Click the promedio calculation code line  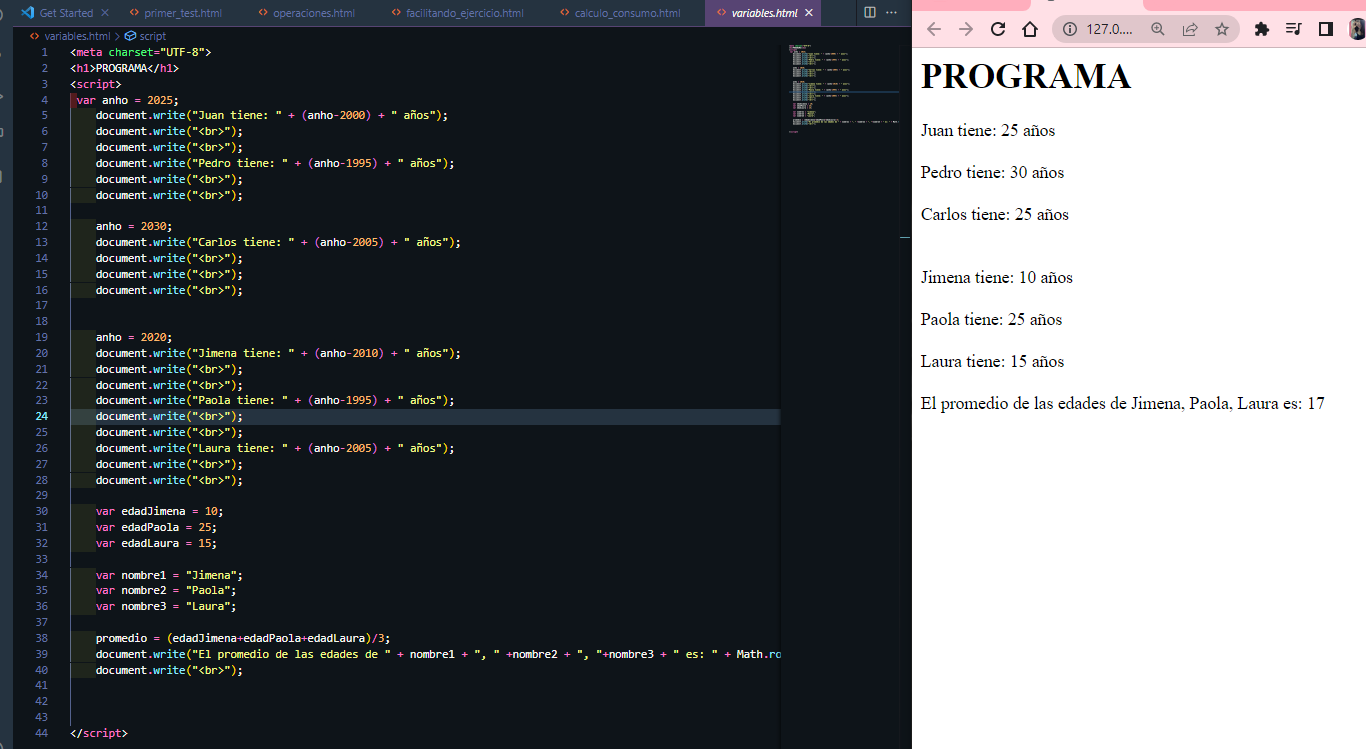pyautogui.click(x=243, y=638)
